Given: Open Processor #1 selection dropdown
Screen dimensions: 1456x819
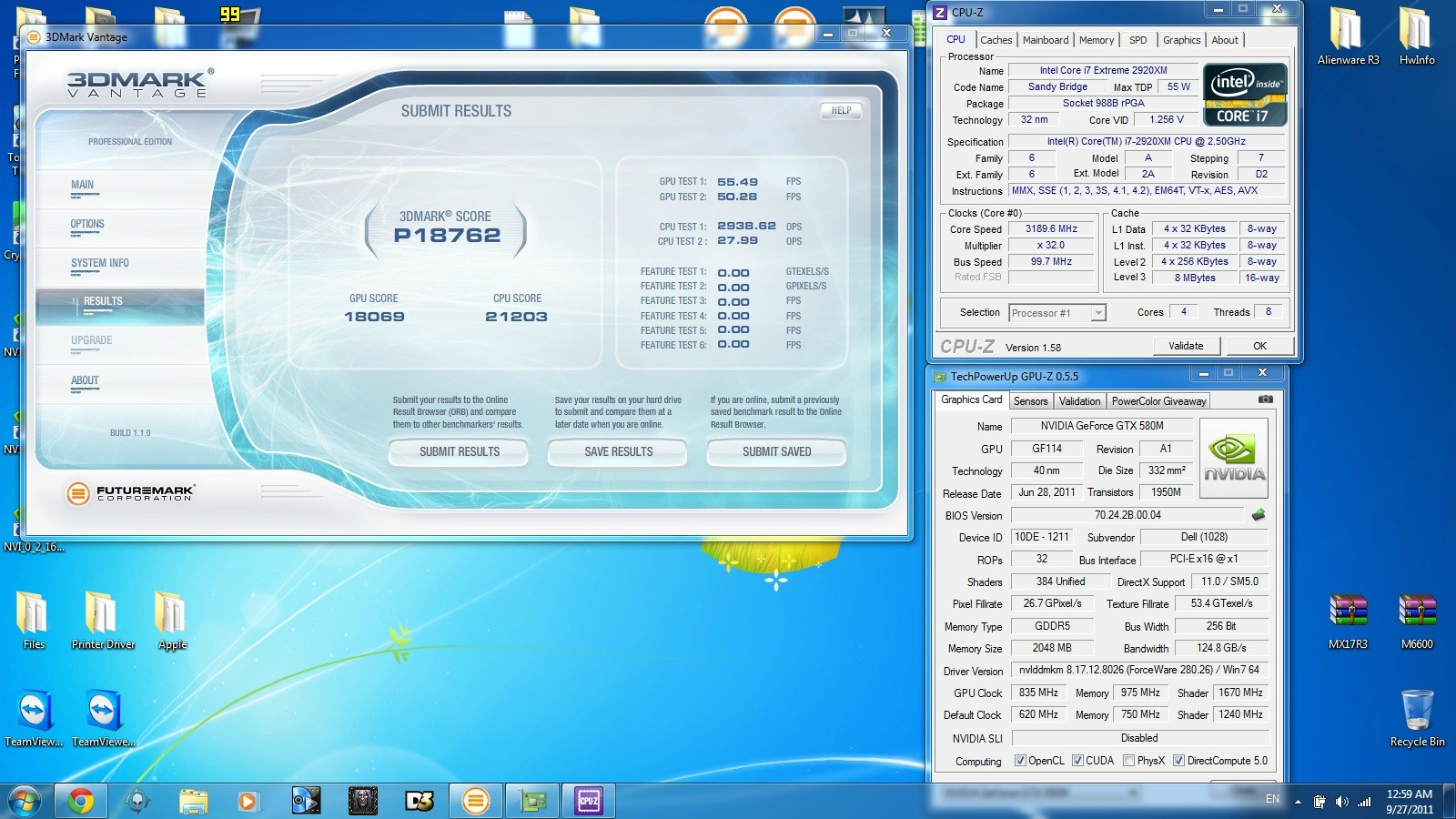Looking at the screenshot, I should click(x=1057, y=313).
